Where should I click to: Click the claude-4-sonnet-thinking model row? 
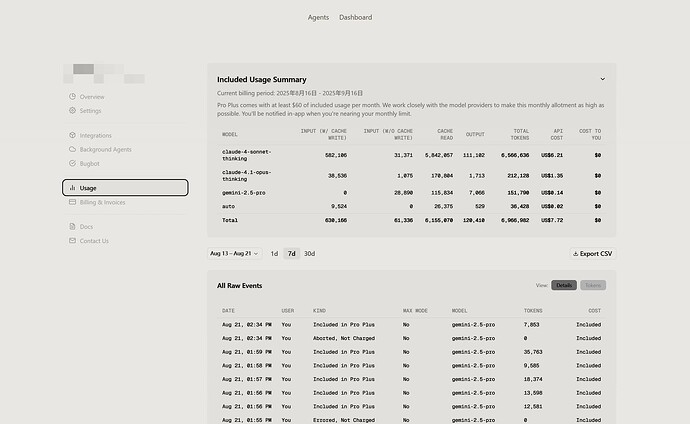[411, 155]
